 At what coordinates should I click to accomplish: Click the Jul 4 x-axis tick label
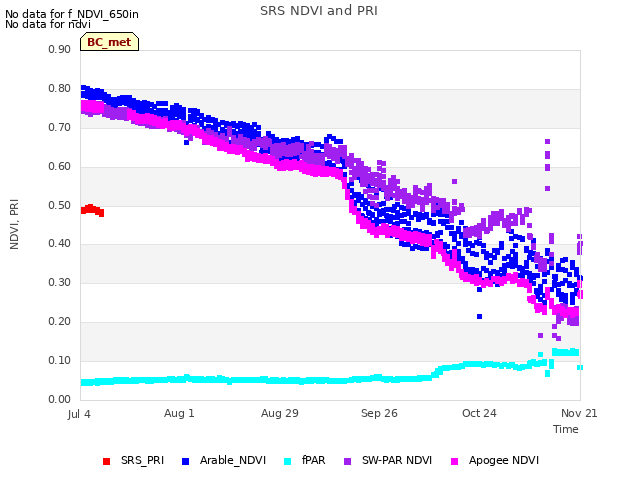(x=79, y=414)
